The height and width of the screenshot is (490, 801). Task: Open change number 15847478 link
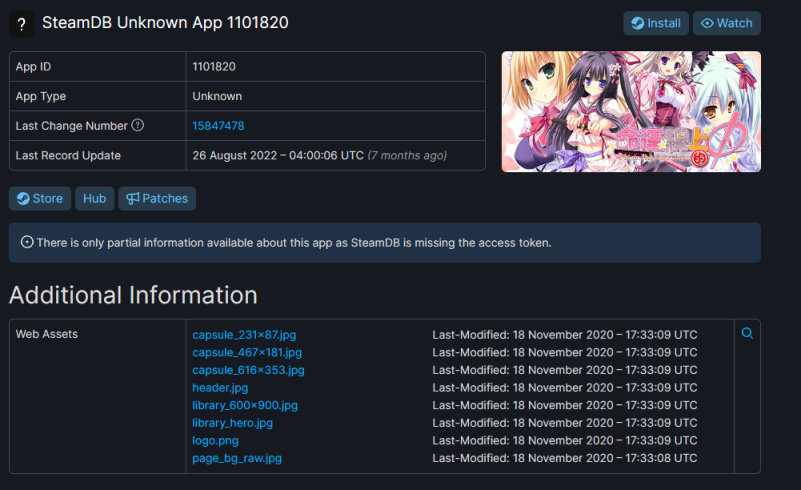[218, 126]
